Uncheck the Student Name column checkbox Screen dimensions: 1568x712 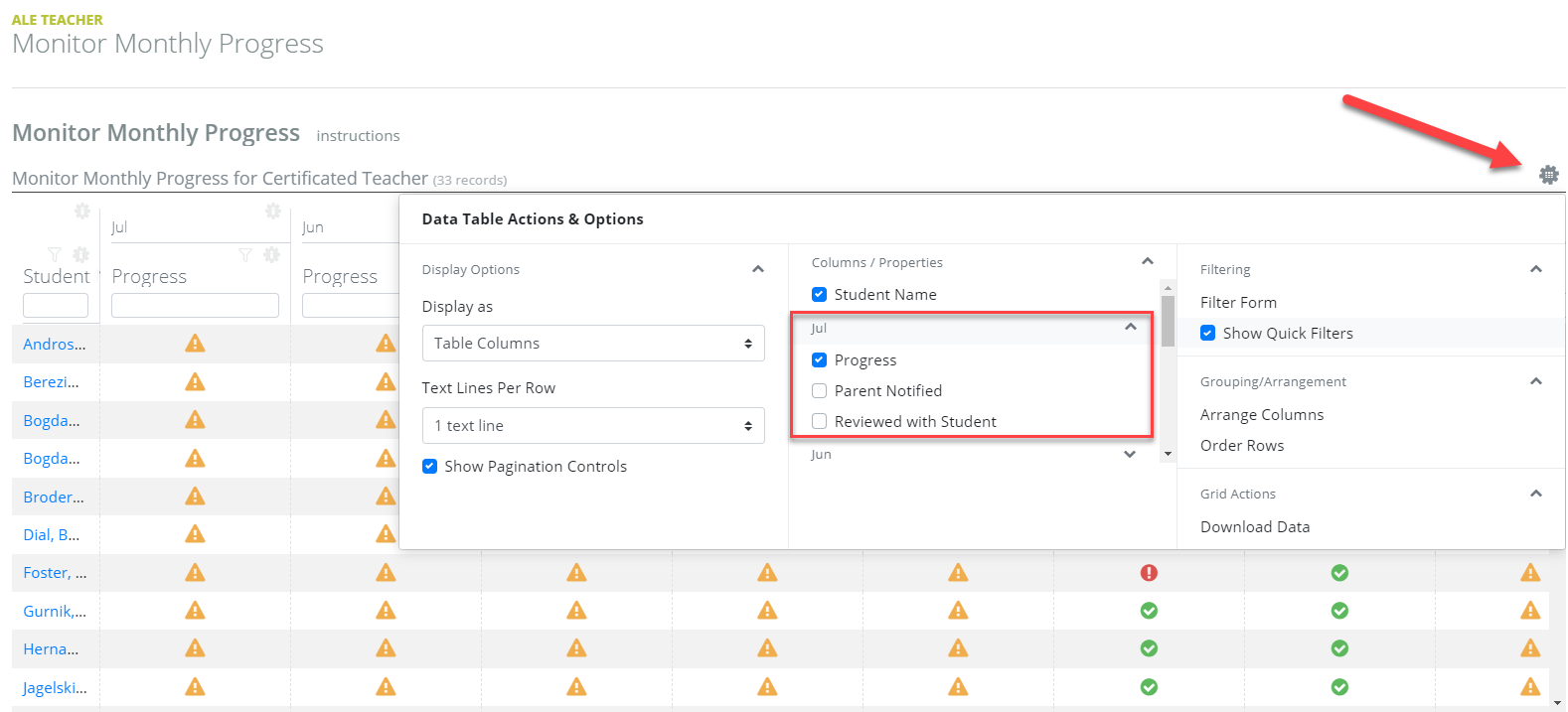pyautogui.click(x=819, y=294)
